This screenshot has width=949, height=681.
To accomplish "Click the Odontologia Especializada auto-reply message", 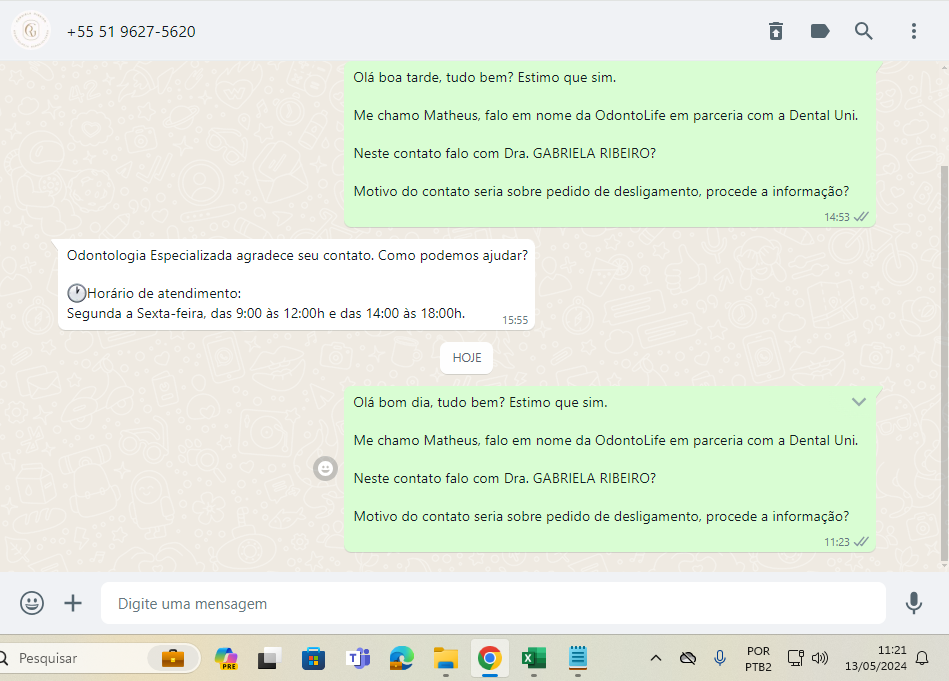I will [297, 285].
